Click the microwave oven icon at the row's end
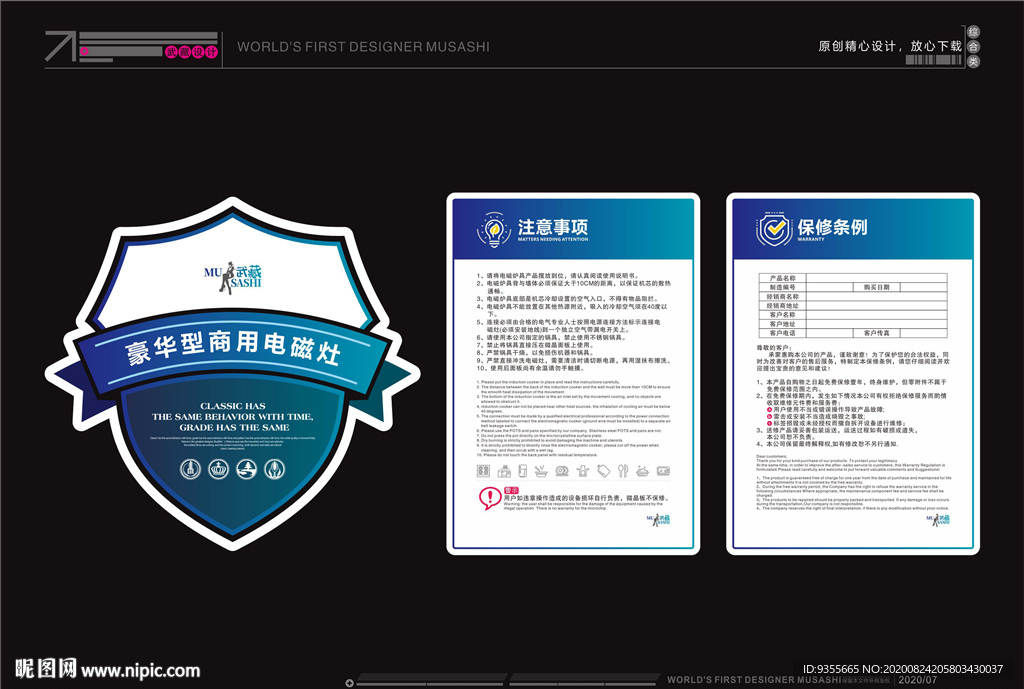 tap(664, 470)
